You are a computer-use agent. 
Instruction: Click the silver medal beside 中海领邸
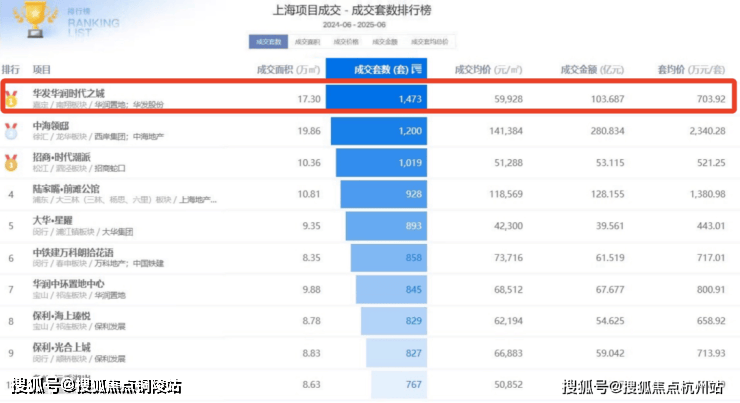pos(10,130)
